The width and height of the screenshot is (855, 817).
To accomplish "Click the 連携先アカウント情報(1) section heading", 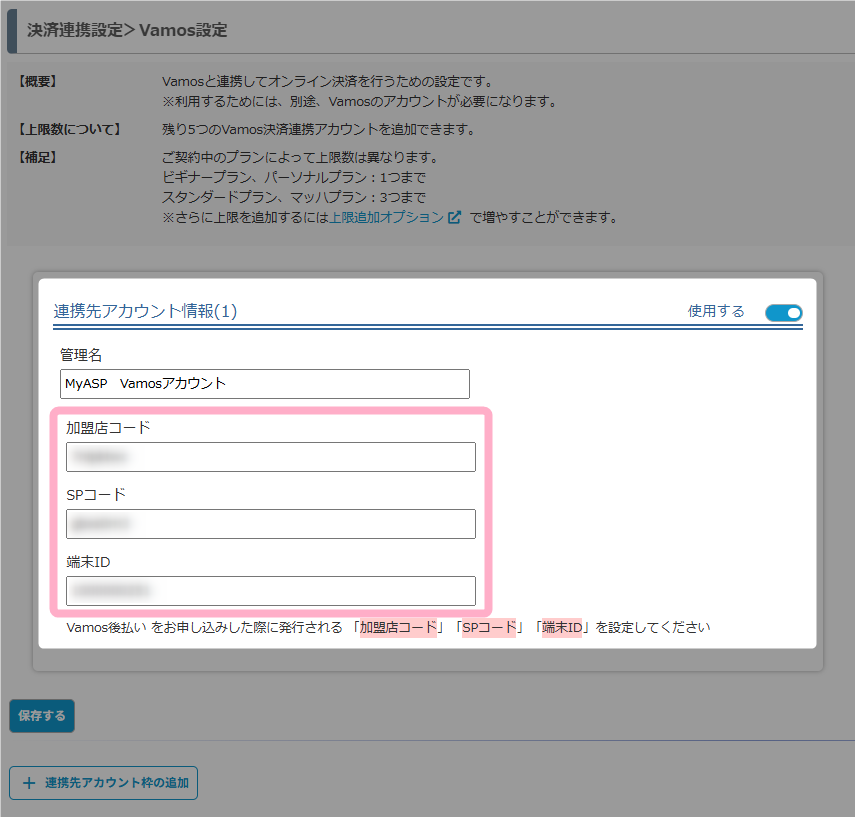I will click(145, 311).
